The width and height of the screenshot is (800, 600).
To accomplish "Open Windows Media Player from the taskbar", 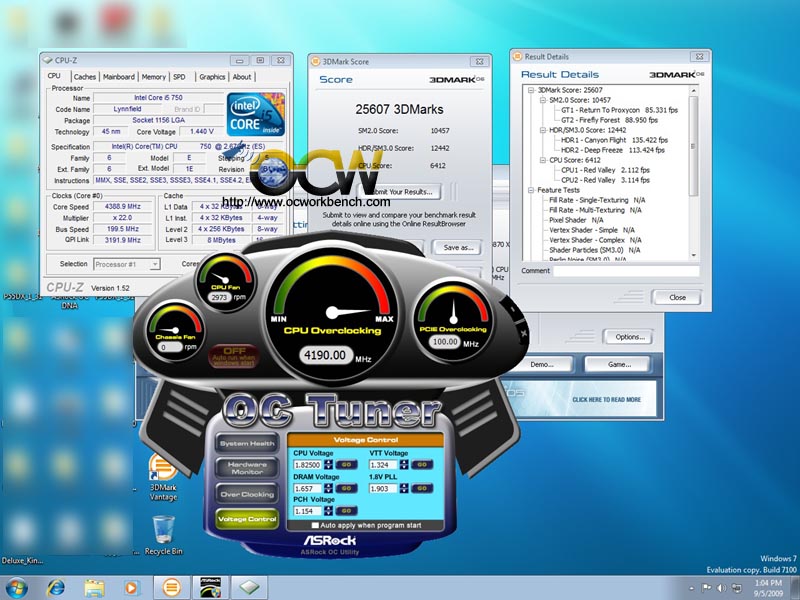I will tap(131, 588).
